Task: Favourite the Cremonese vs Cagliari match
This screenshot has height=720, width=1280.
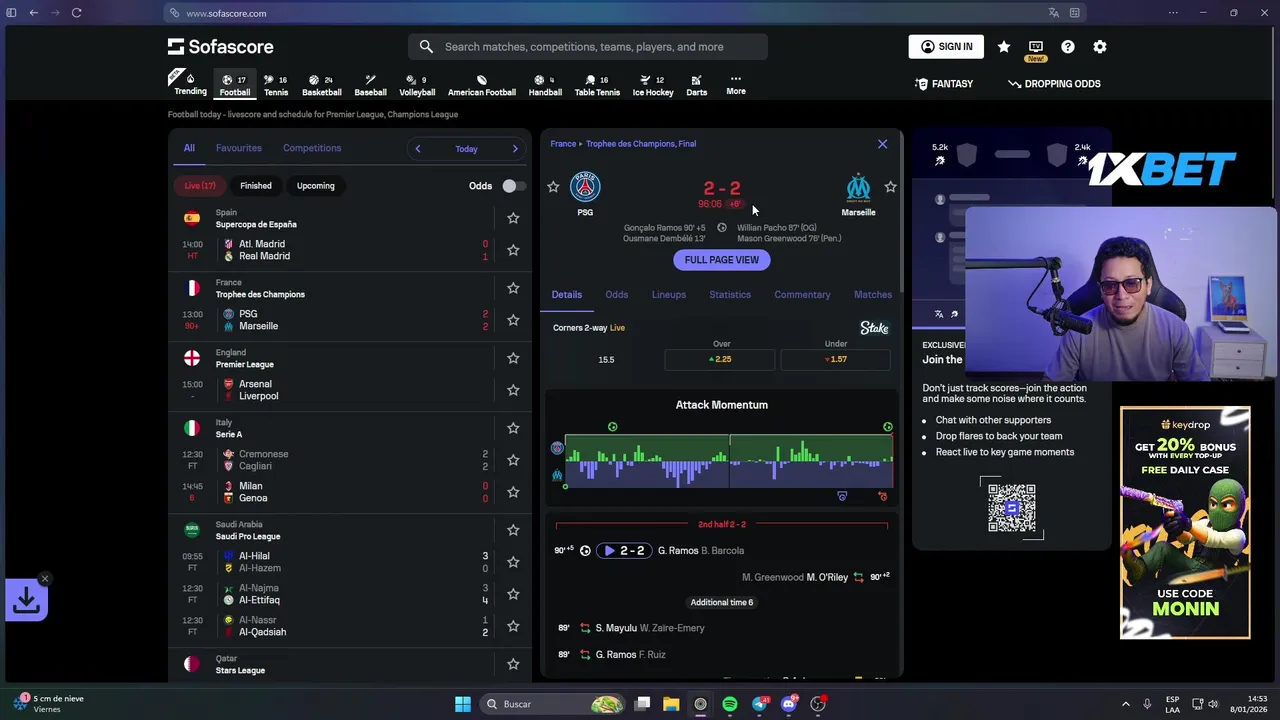Action: (513, 460)
